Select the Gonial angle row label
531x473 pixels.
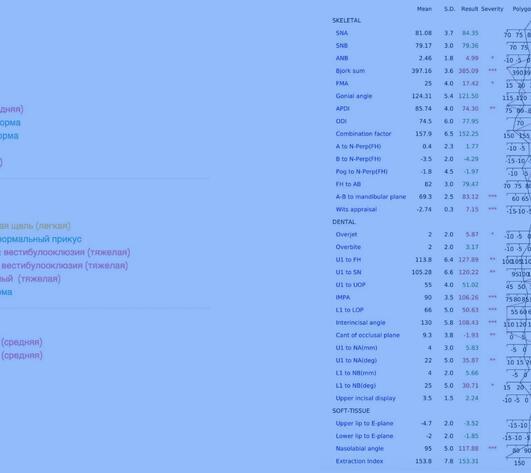354,96
